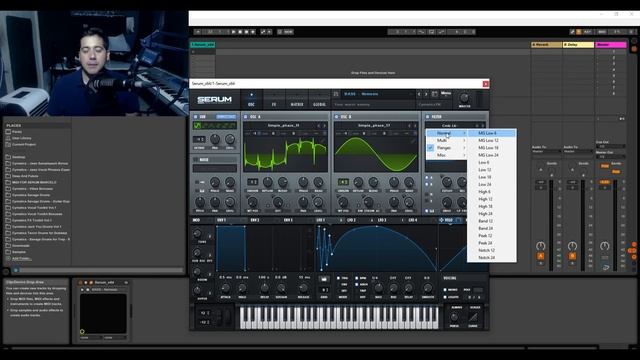Select LFO 4 modulation tab

413,220
